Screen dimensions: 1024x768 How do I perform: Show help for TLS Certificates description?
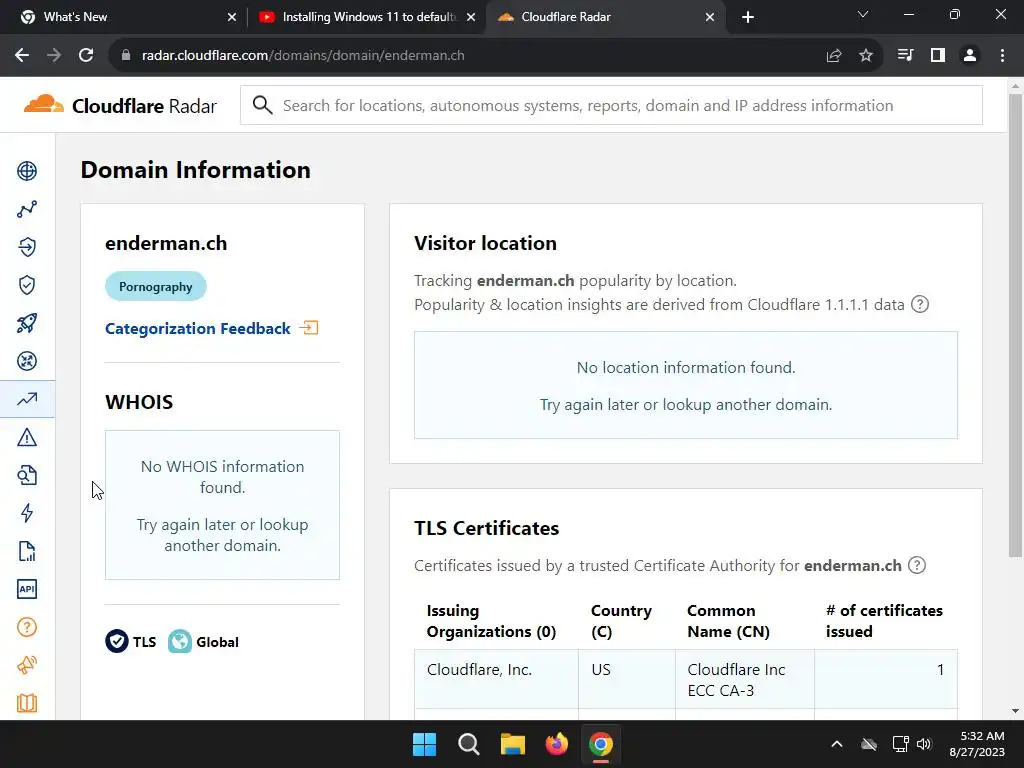(917, 566)
